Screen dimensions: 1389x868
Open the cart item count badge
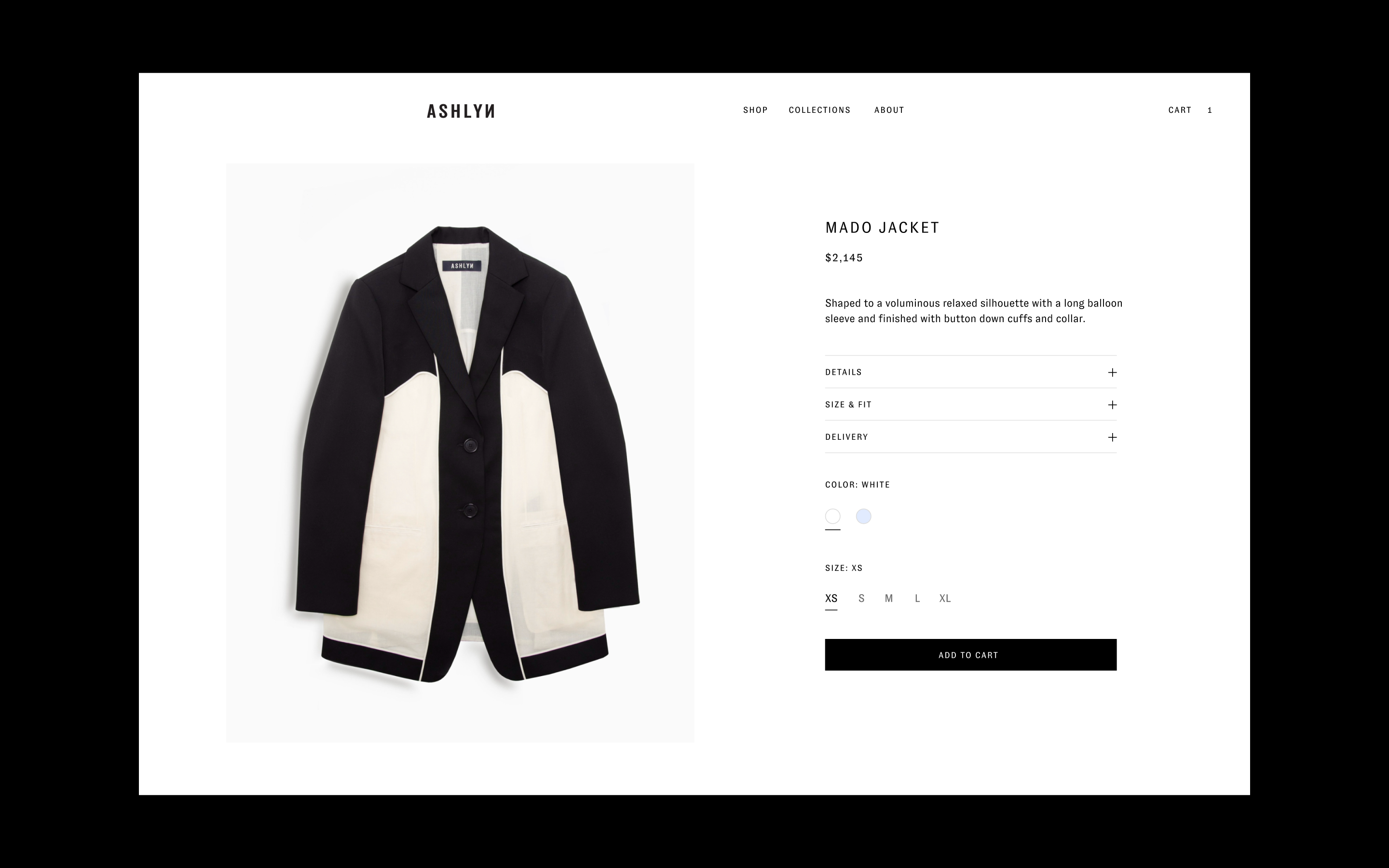click(x=1210, y=110)
